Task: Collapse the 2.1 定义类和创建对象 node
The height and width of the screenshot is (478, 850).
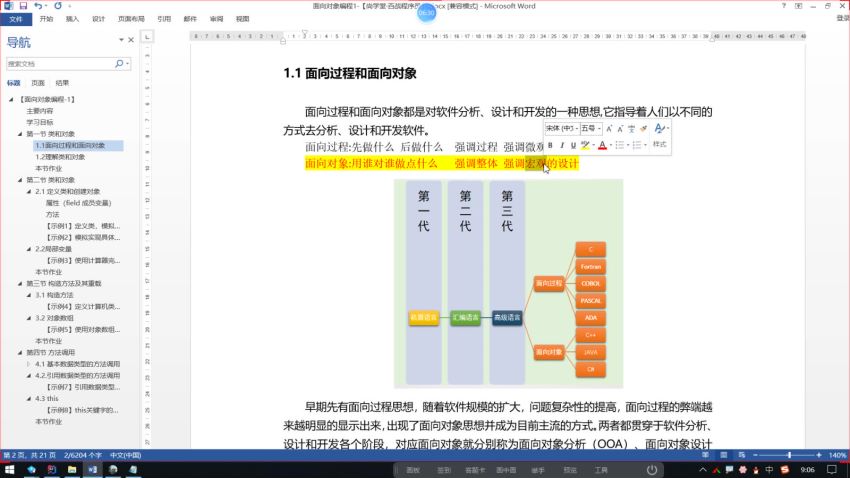Action: tap(29, 191)
